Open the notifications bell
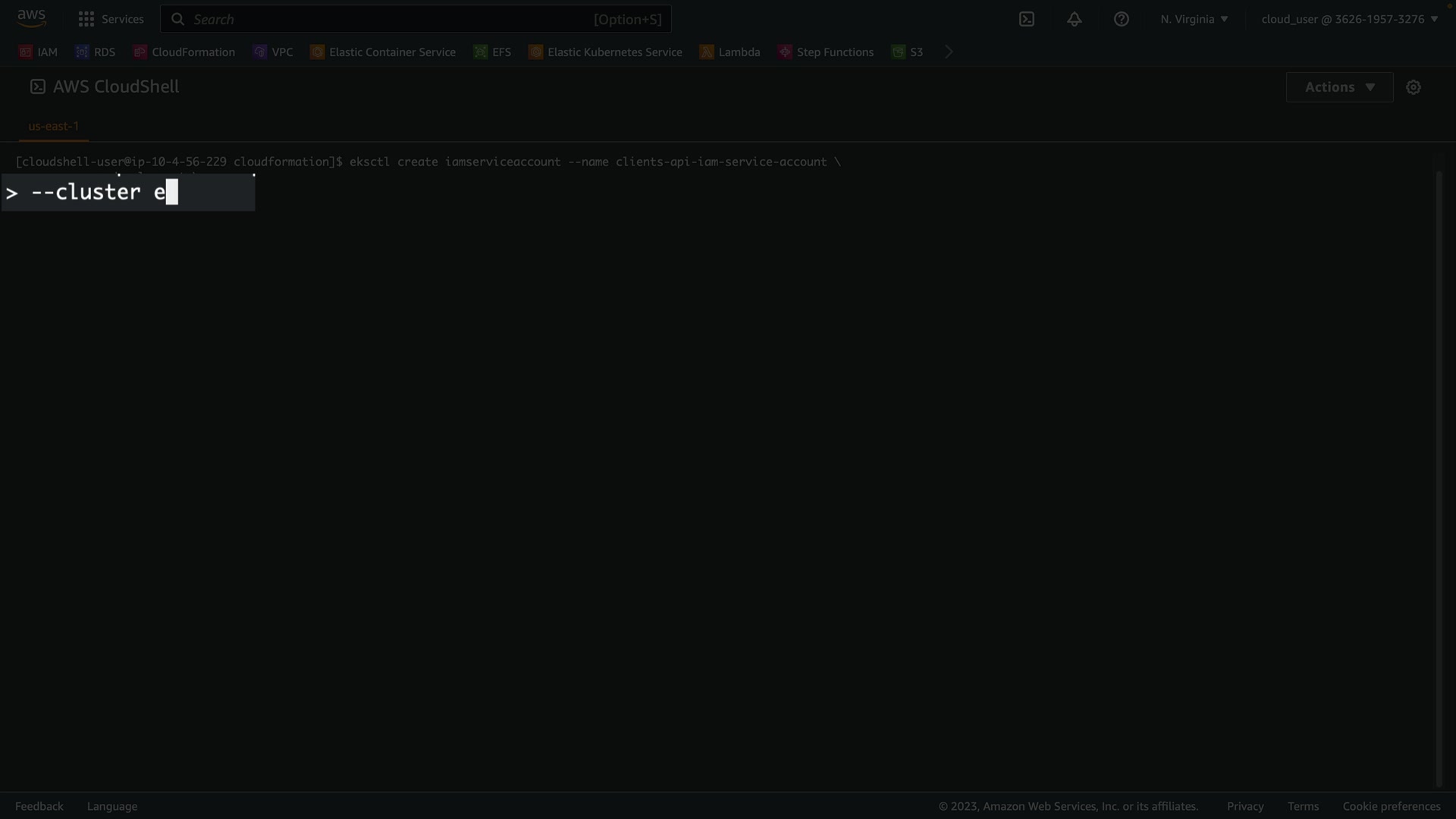1456x819 pixels. pos(1074,19)
